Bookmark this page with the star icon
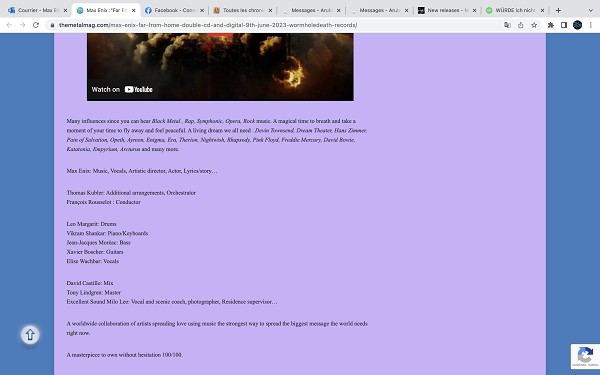The image size is (600, 375). [x=534, y=25]
